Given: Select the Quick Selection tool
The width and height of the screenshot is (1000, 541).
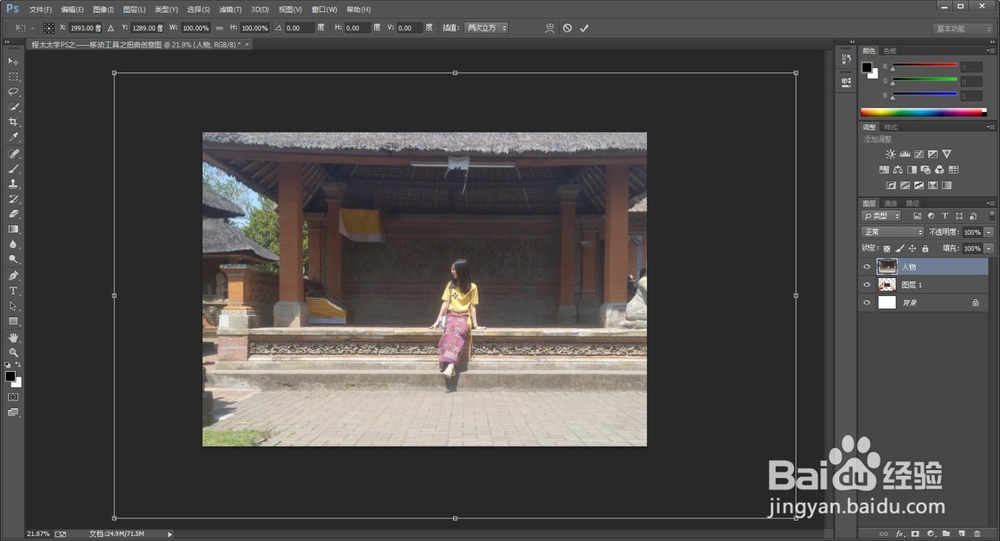Looking at the screenshot, I should [x=13, y=107].
